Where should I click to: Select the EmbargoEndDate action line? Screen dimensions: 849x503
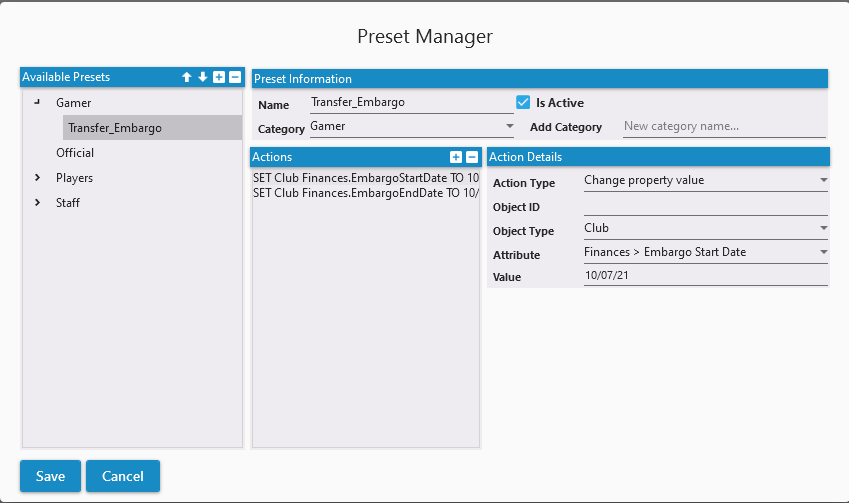point(366,192)
